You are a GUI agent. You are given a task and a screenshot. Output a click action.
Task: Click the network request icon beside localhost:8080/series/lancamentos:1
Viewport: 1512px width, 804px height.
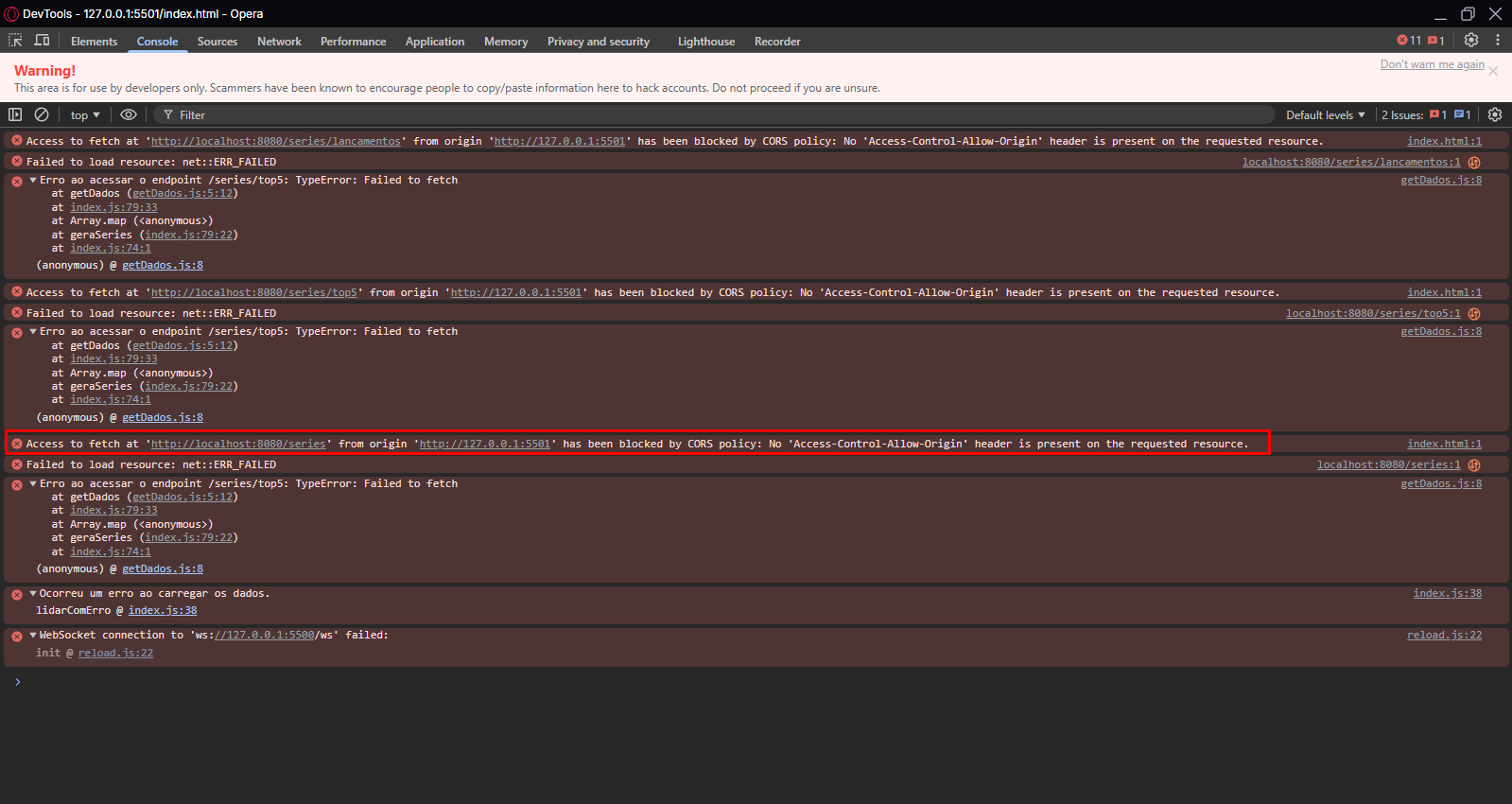point(1474,163)
